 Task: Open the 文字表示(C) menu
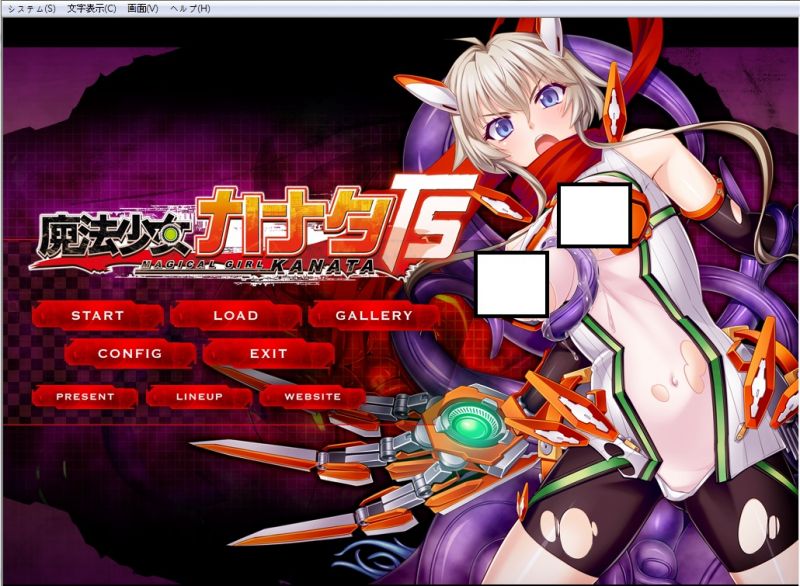click(92, 9)
